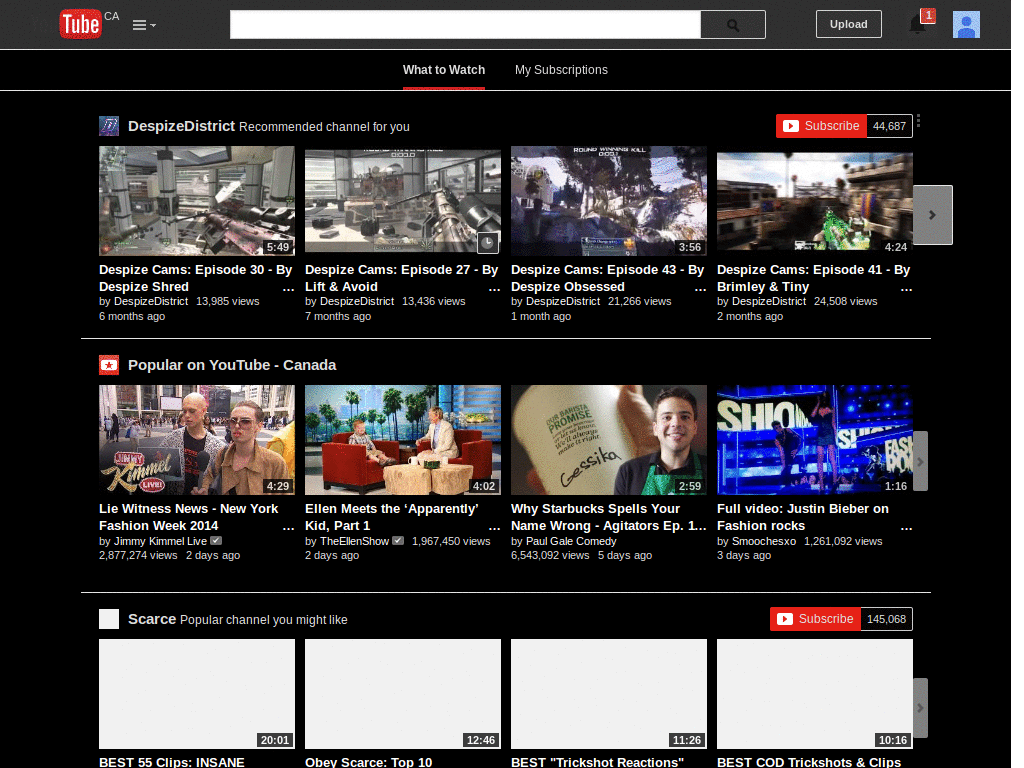Focus the search input box
Viewport: 1024px width, 768px height.
point(465,25)
